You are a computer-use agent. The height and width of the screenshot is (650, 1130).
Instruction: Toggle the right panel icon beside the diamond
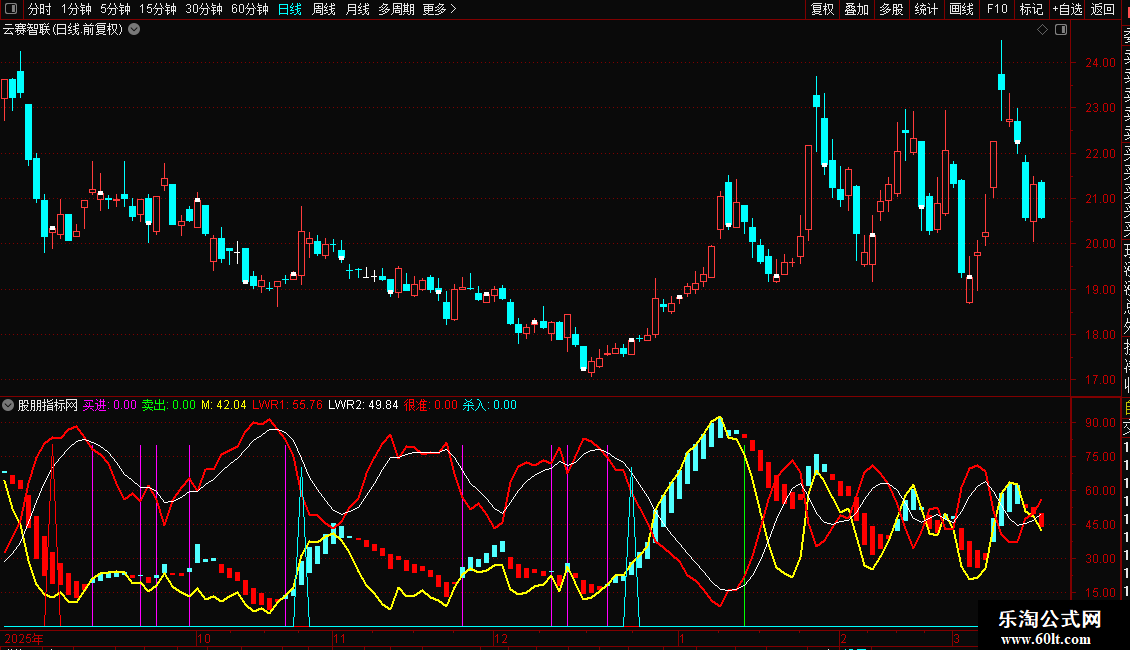(1061, 30)
